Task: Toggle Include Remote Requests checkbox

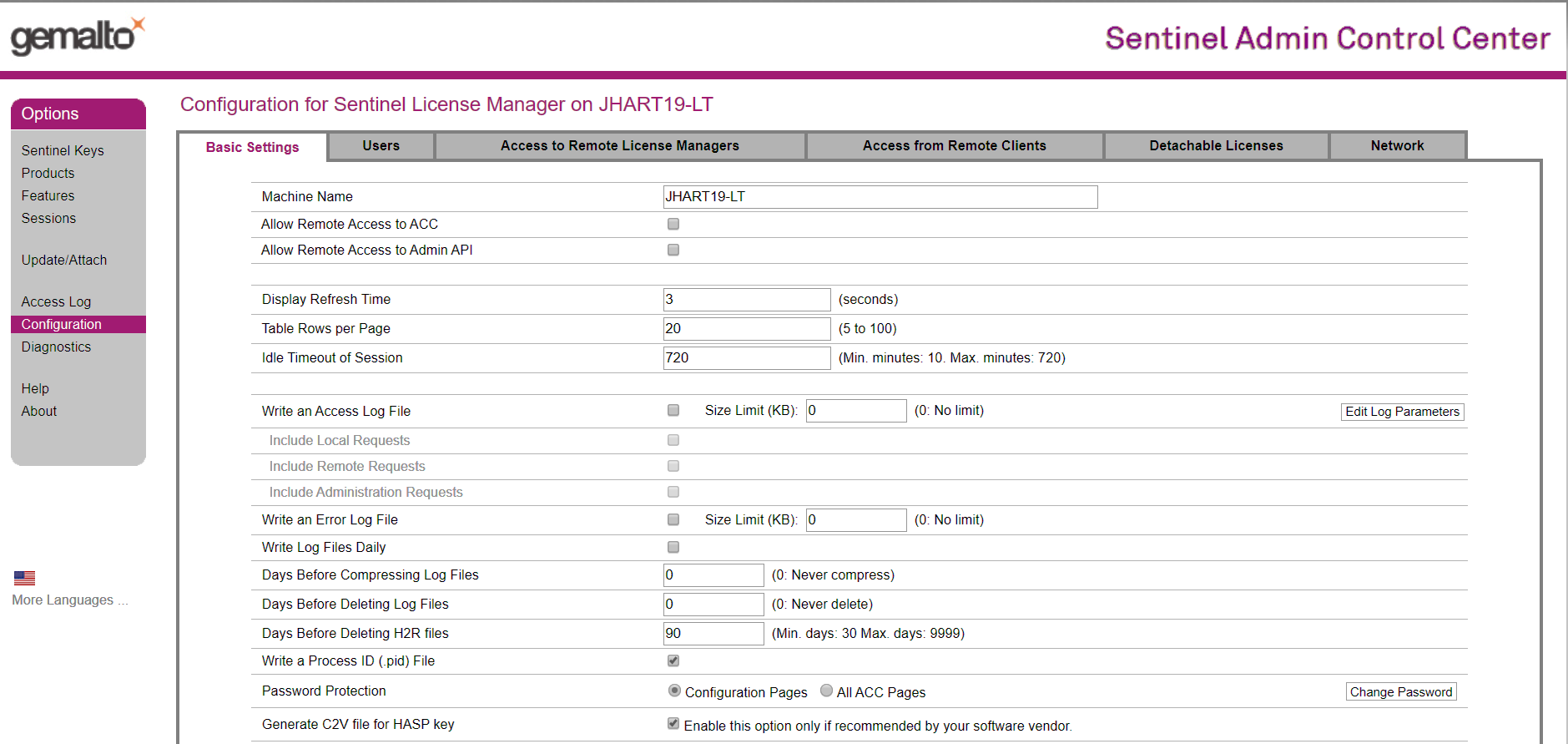Action: tap(673, 466)
